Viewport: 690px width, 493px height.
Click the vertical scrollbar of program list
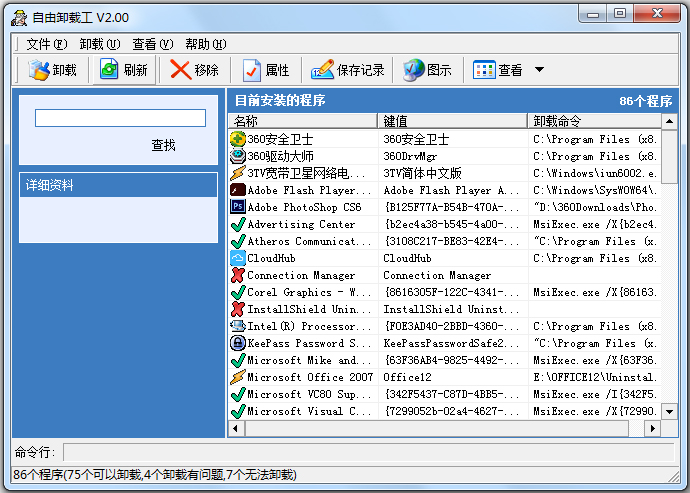click(x=669, y=280)
